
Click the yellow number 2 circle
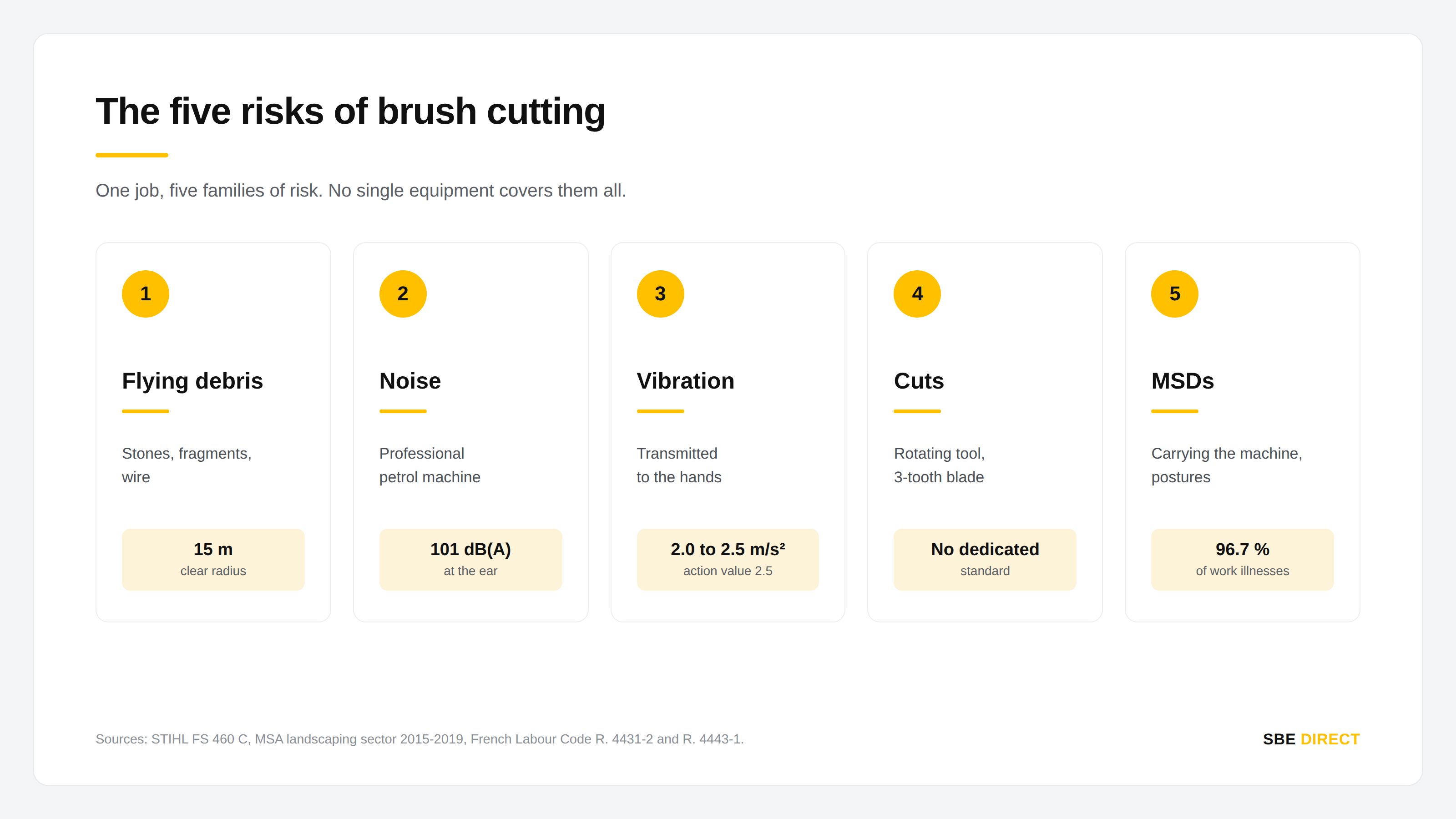402,293
